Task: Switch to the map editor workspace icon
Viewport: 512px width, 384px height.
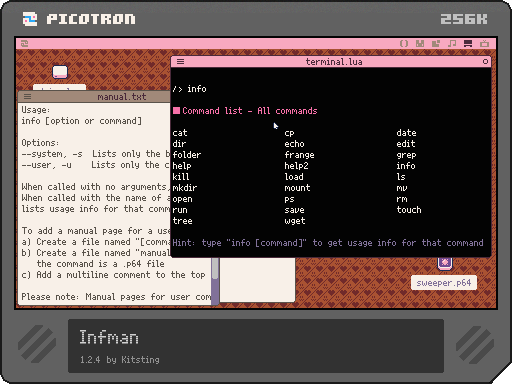Action: coord(436,44)
